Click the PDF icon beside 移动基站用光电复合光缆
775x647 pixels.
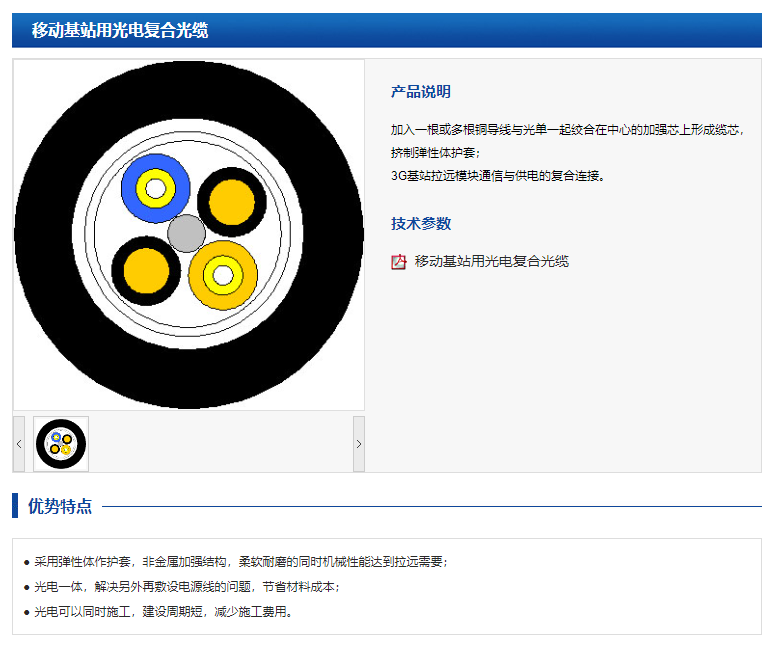tap(398, 262)
